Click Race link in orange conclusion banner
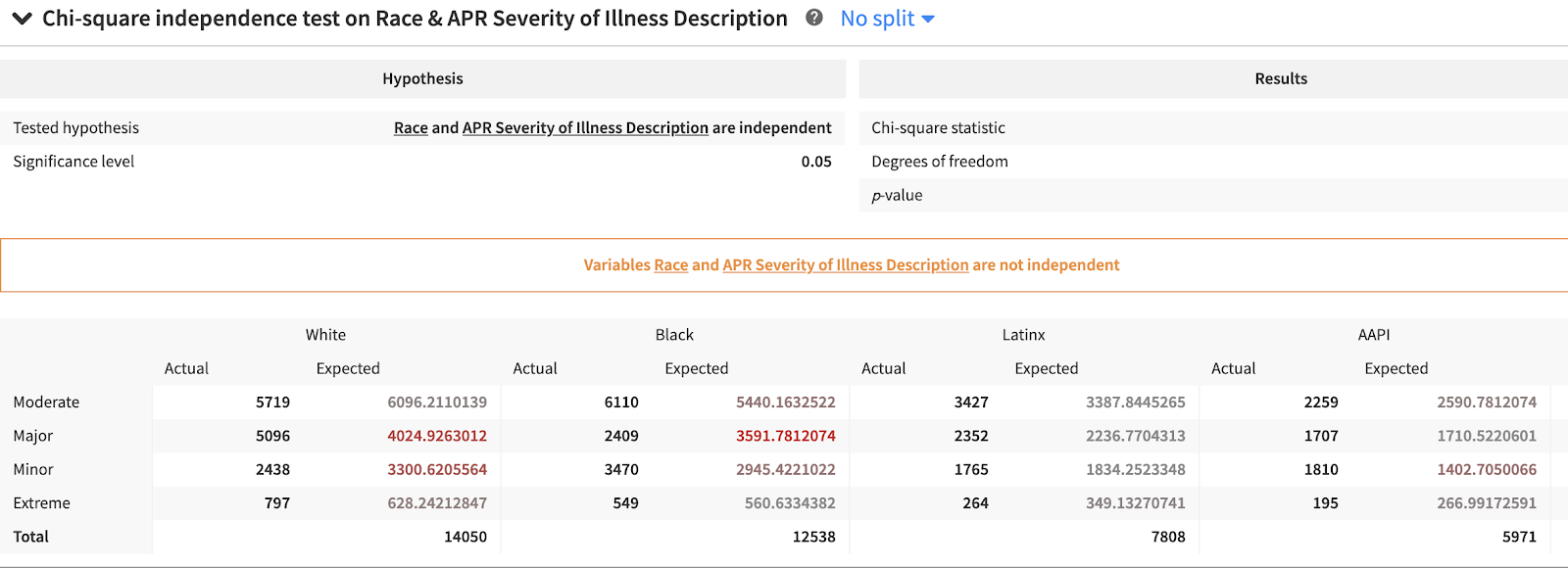 point(671,265)
